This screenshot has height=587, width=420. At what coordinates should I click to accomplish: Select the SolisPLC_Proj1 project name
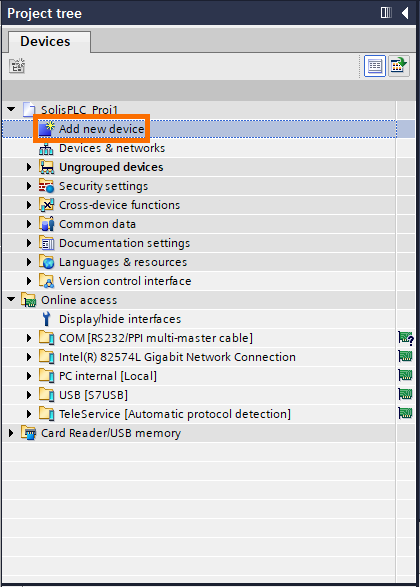[79, 110]
